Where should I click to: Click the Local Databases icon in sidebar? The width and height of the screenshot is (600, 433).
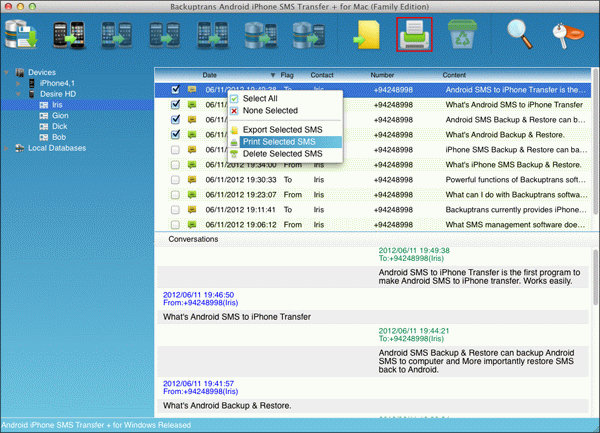(x=20, y=148)
